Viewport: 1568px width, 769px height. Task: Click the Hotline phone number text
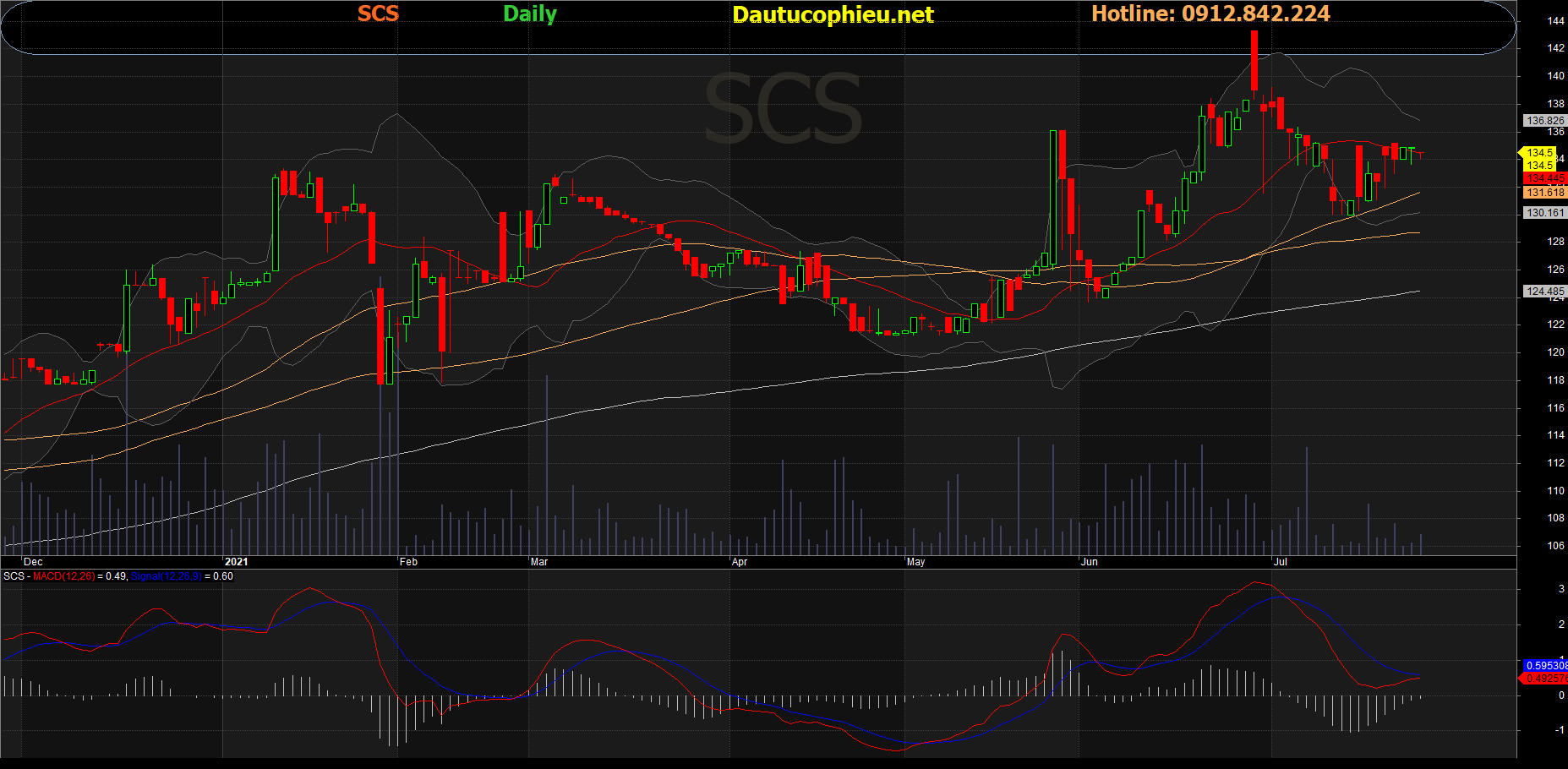coord(1210,14)
